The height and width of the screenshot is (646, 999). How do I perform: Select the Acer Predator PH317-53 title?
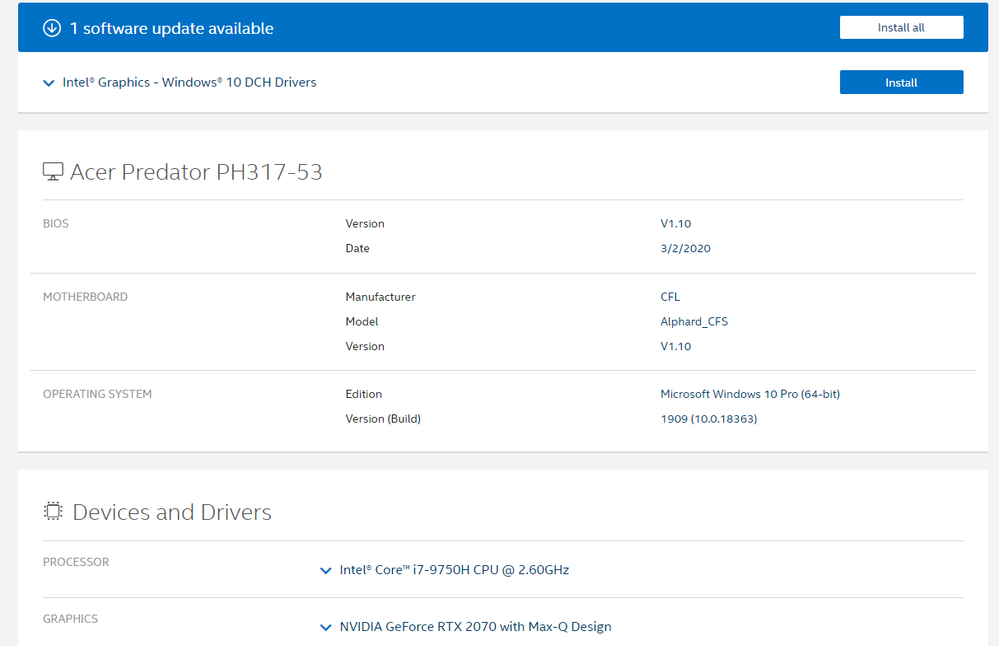[x=196, y=172]
